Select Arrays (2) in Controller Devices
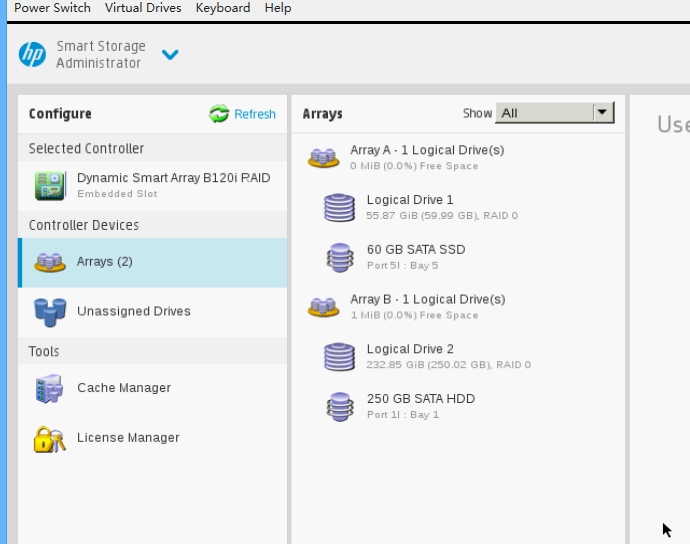Viewport: 690px width, 544px height. [x=152, y=263]
